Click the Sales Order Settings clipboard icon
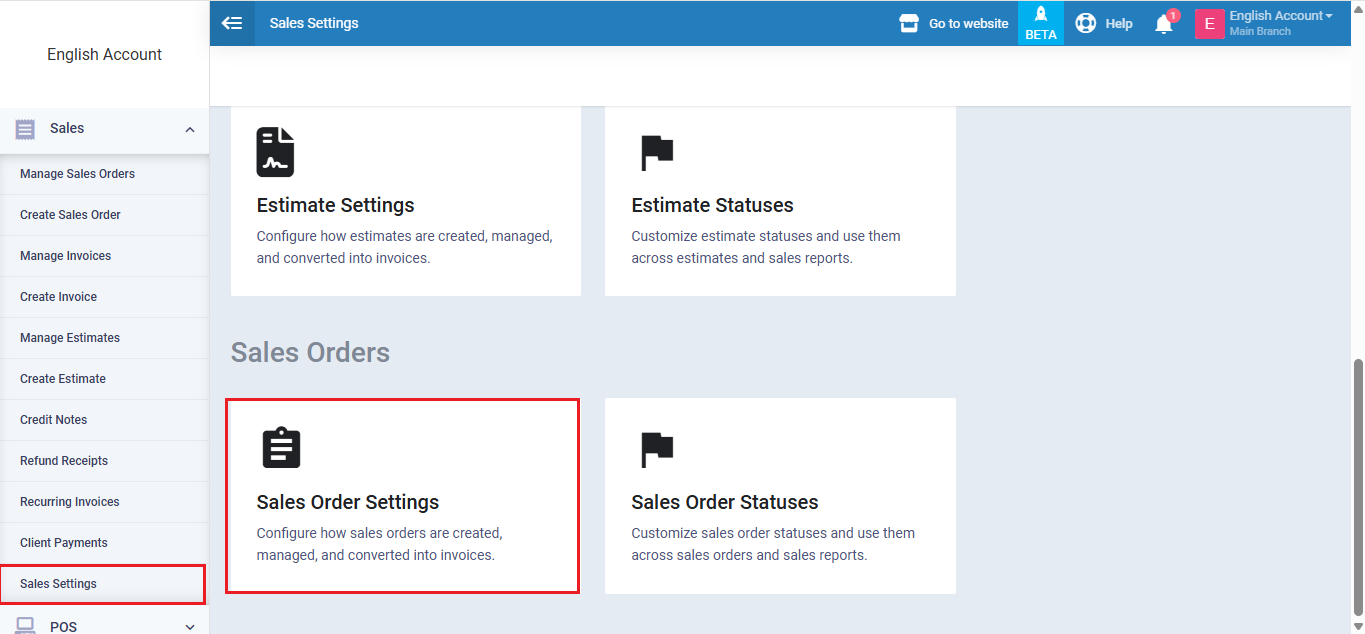This screenshot has width=1365, height=634. click(281, 449)
